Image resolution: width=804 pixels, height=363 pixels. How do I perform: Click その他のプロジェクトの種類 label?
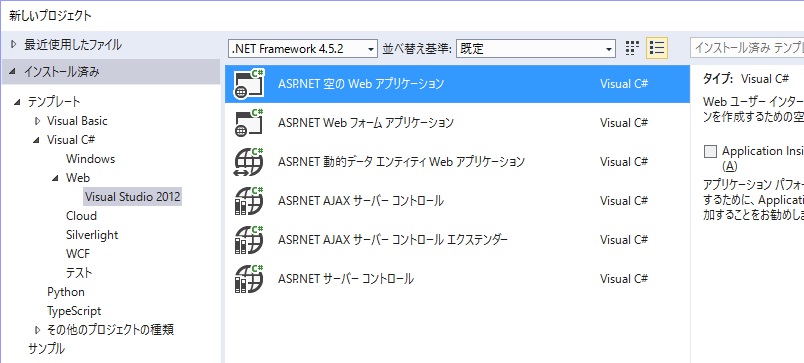[x=110, y=330]
